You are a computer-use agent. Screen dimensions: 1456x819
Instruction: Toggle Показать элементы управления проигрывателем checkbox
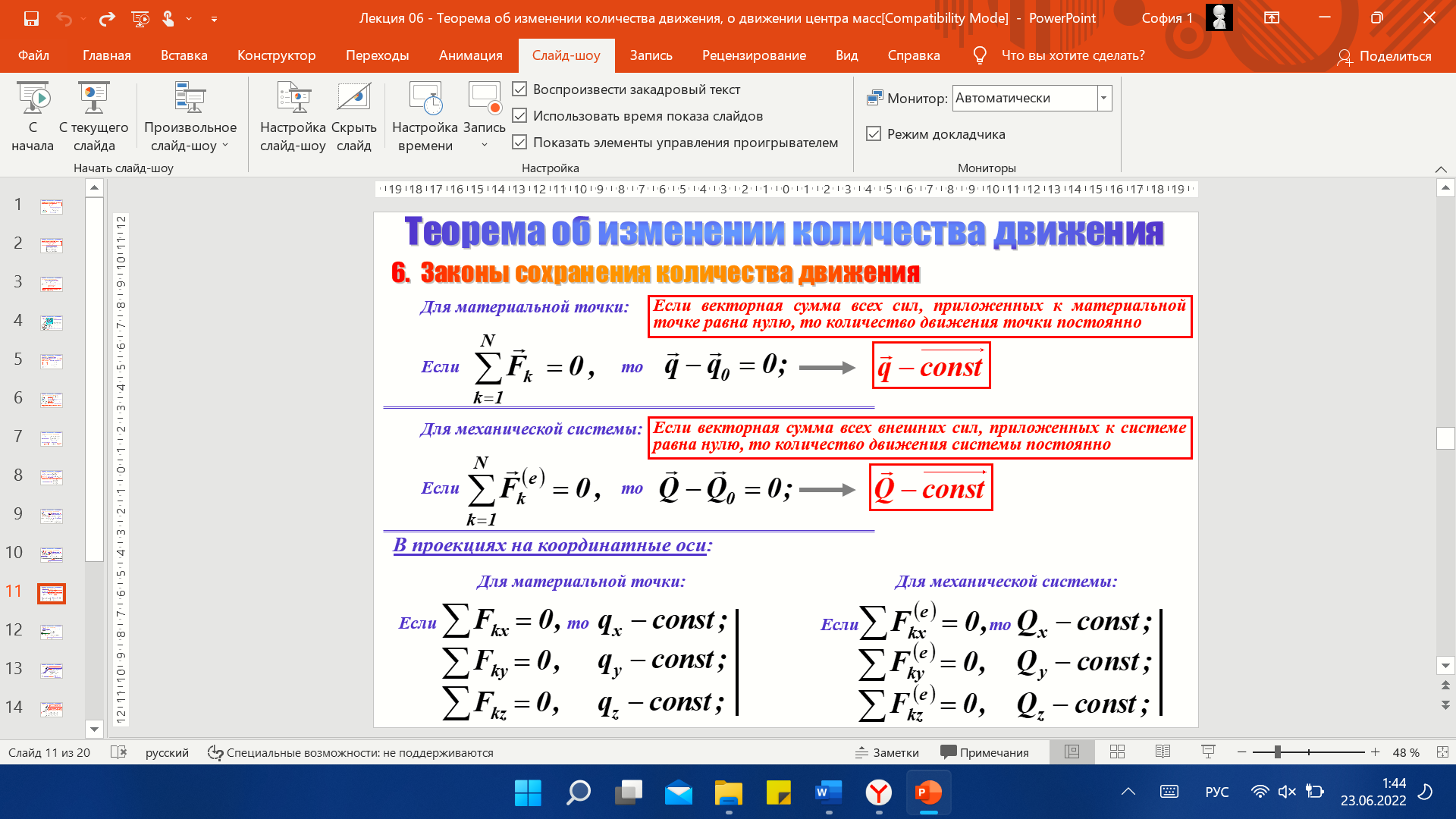click(519, 143)
